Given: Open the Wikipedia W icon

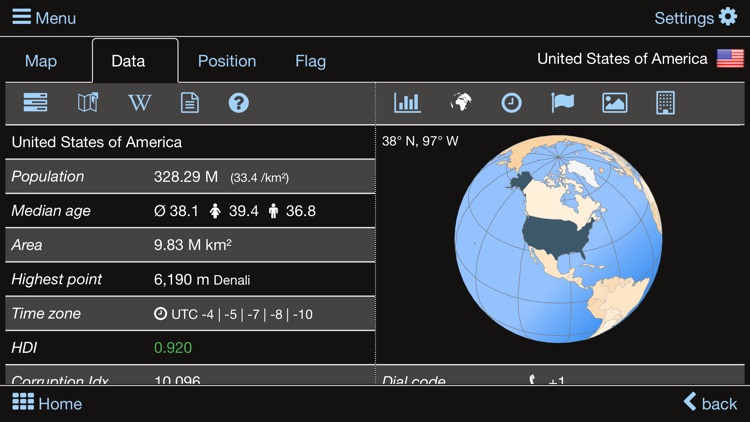Looking at the screenshot, I should 139,102.
